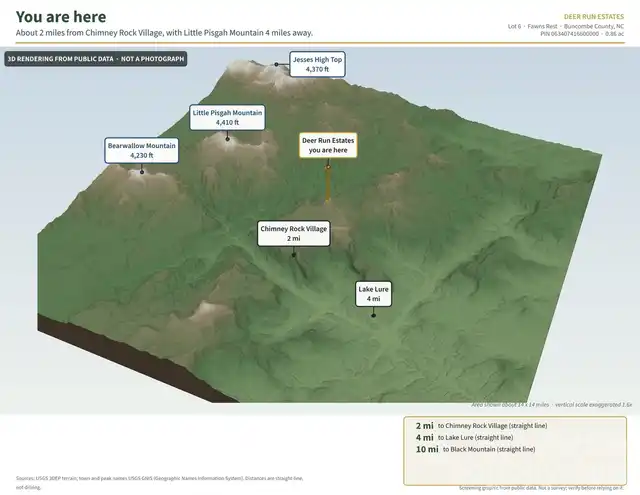The width and height of the screenshot is (640, 495).
Task: Click the Deer Run Estates you-are-here label
Action: (328, 145)
